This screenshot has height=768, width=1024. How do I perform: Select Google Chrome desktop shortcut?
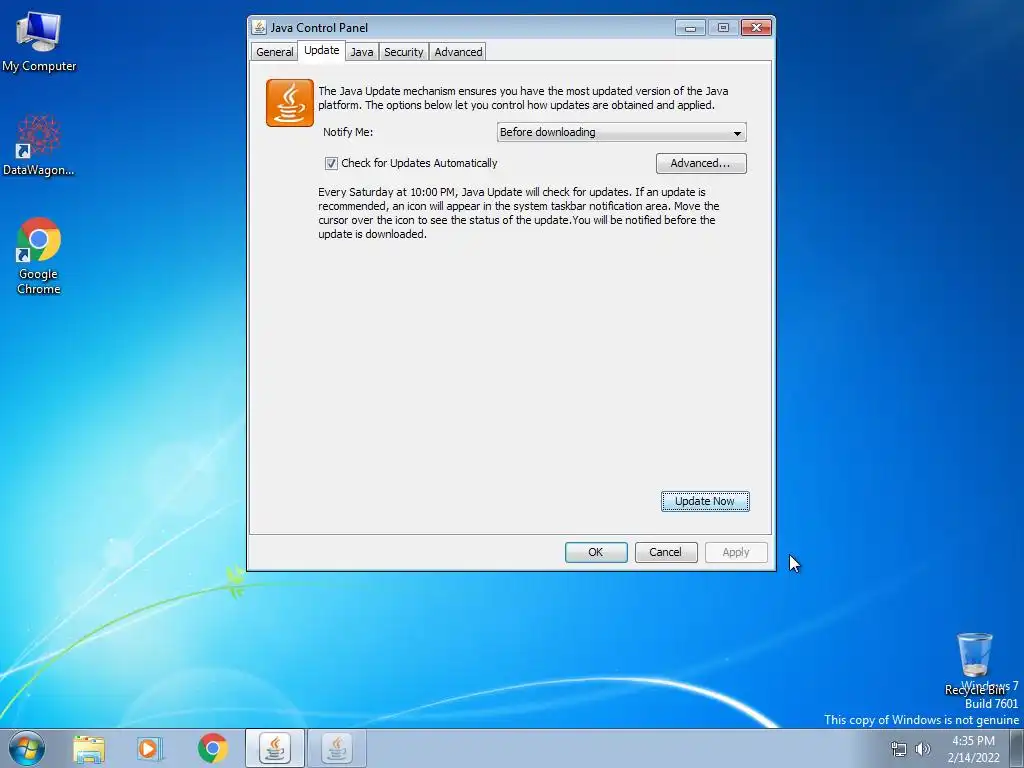[x=39, y=256]
